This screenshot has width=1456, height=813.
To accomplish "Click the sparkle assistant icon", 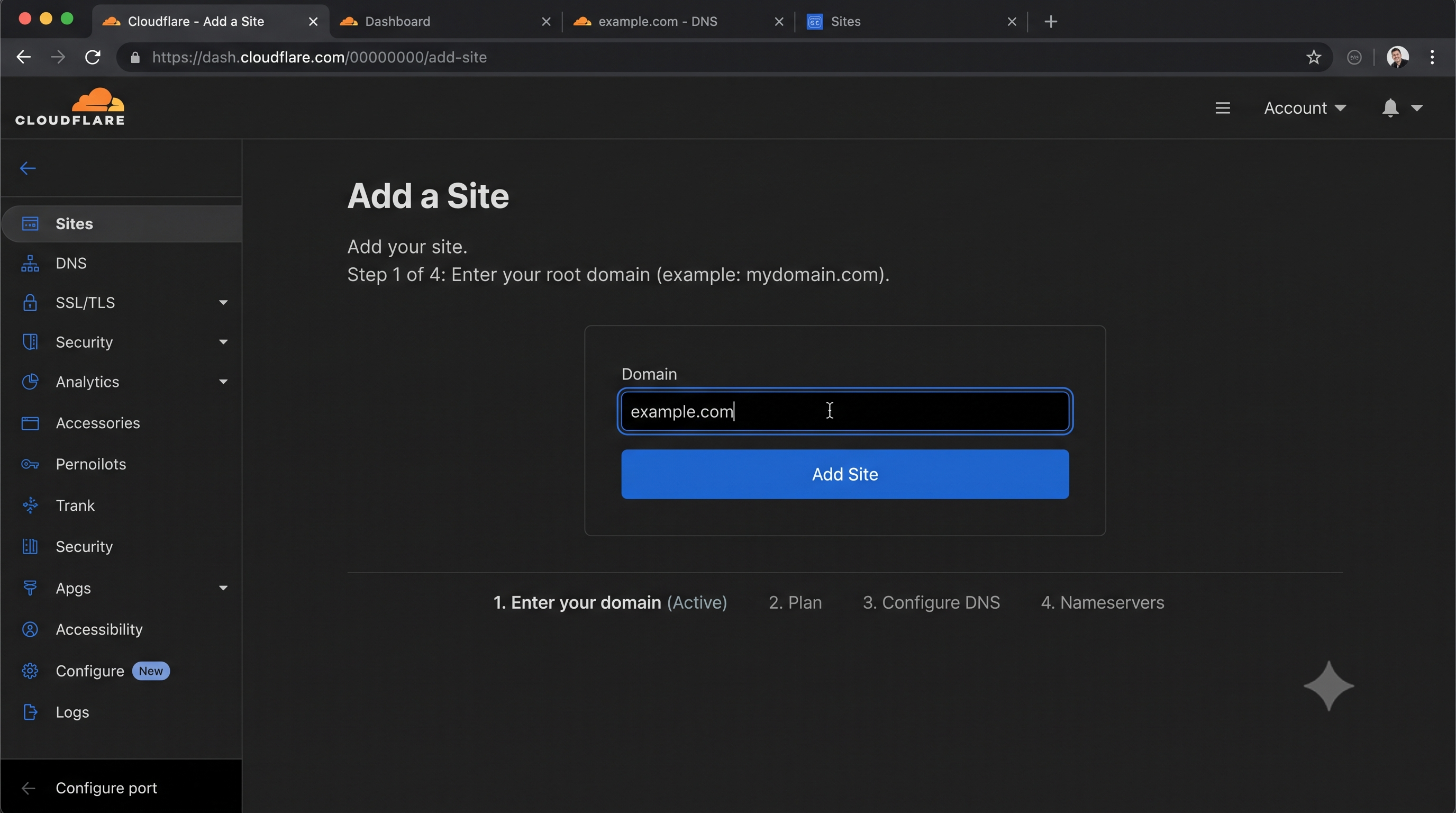I will point(1328,686).
